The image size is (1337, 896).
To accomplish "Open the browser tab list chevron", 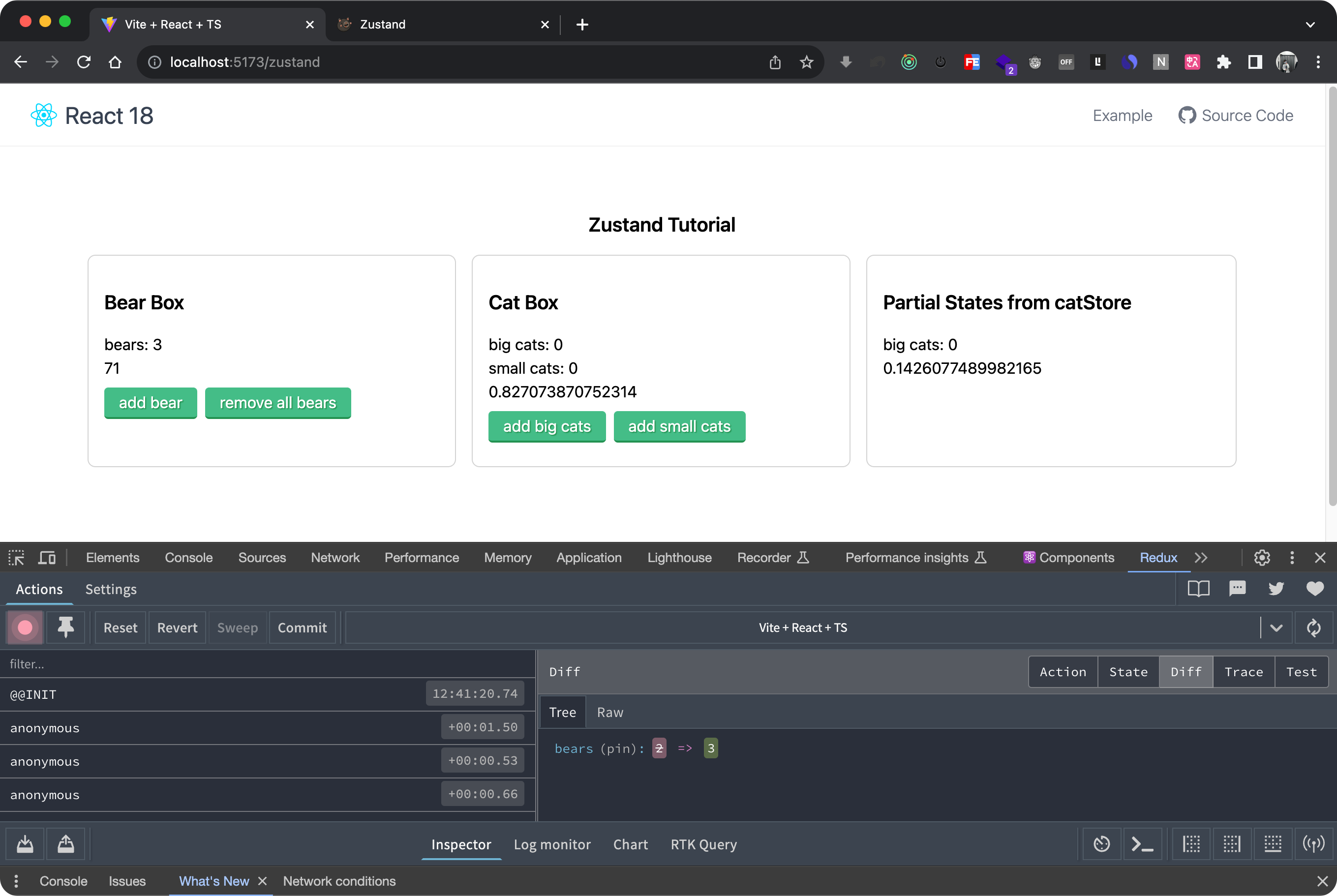I will pos(1310,25).
